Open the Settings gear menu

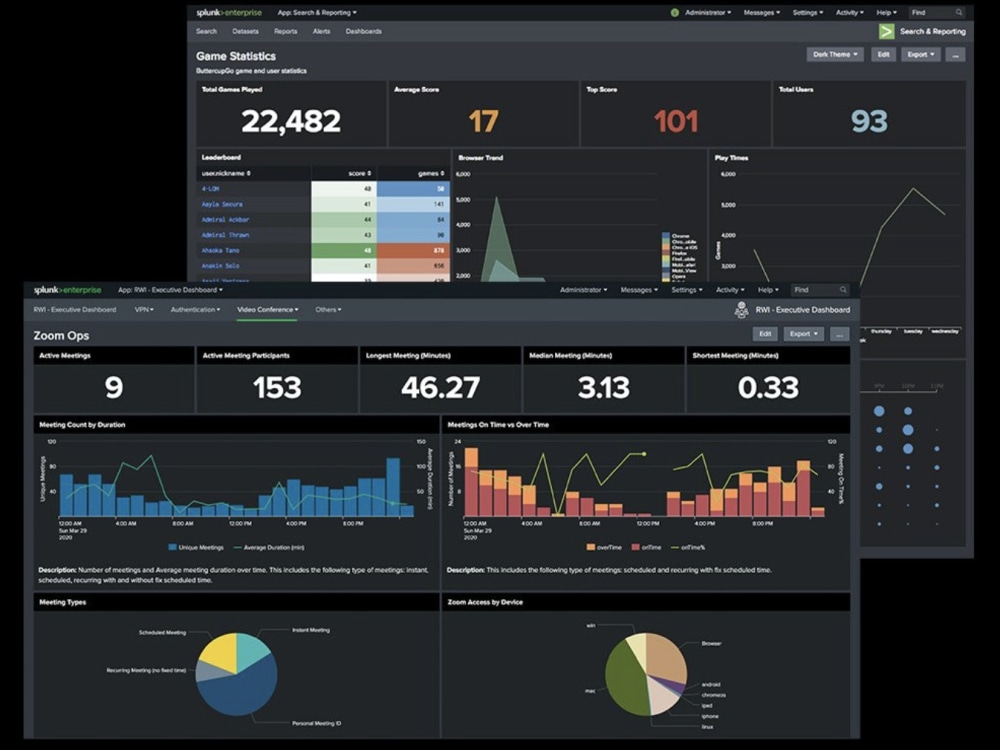click(808, 13)
